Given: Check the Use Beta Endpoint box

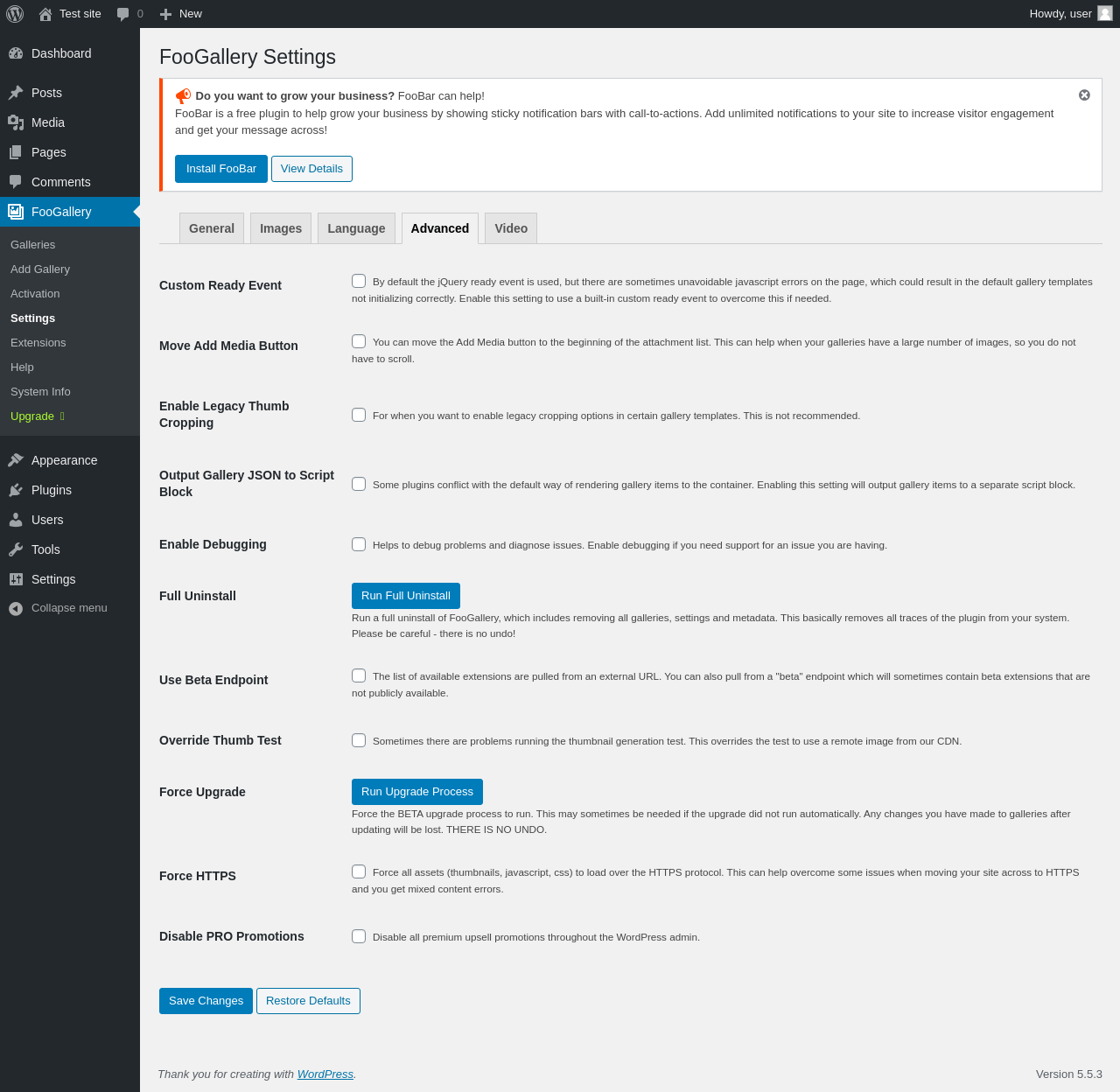Looking at the screenshot, I should [359, 675].
